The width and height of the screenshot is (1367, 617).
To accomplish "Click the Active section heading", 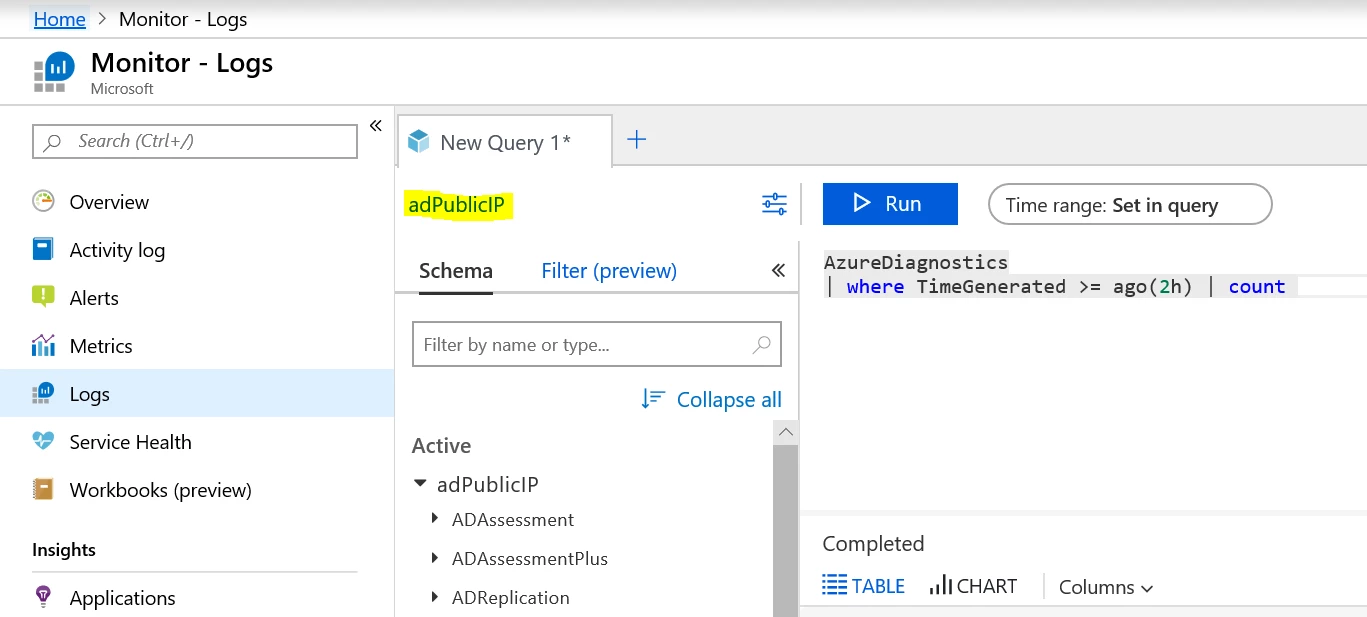I will click(x=441, y=446).
